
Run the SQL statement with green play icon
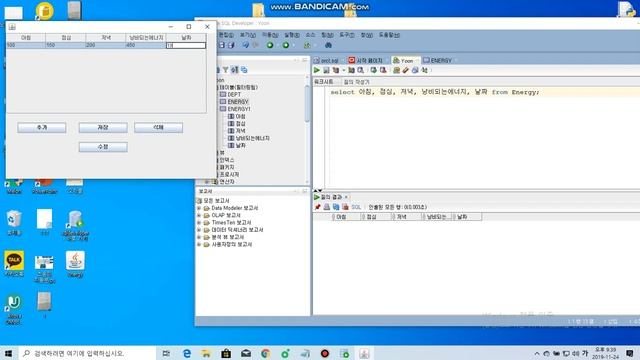pos(317,70)
